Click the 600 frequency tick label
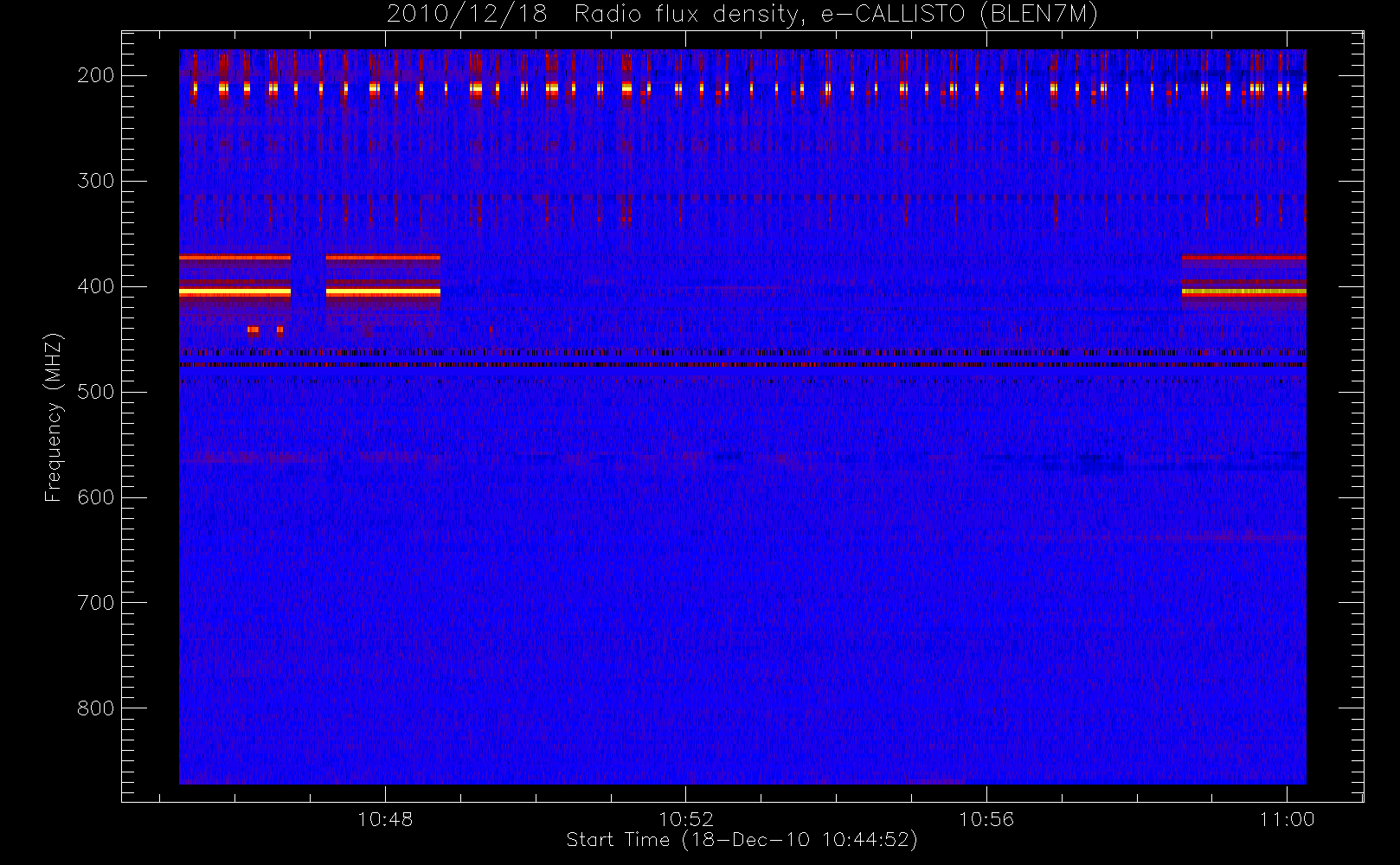The image size is (1400, 865). 96,497
